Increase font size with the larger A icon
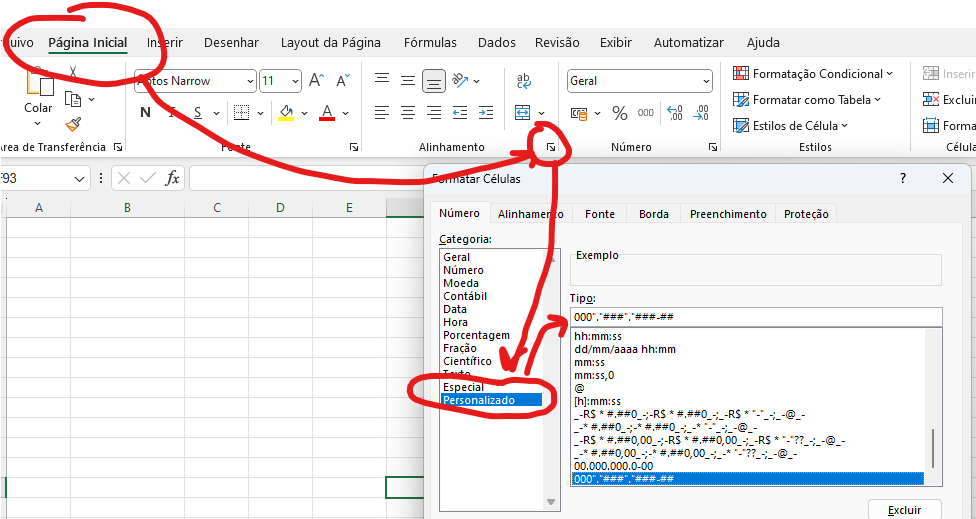Image resolution: width=976 pixels, height=519 pixels. (x=316, y=81)
